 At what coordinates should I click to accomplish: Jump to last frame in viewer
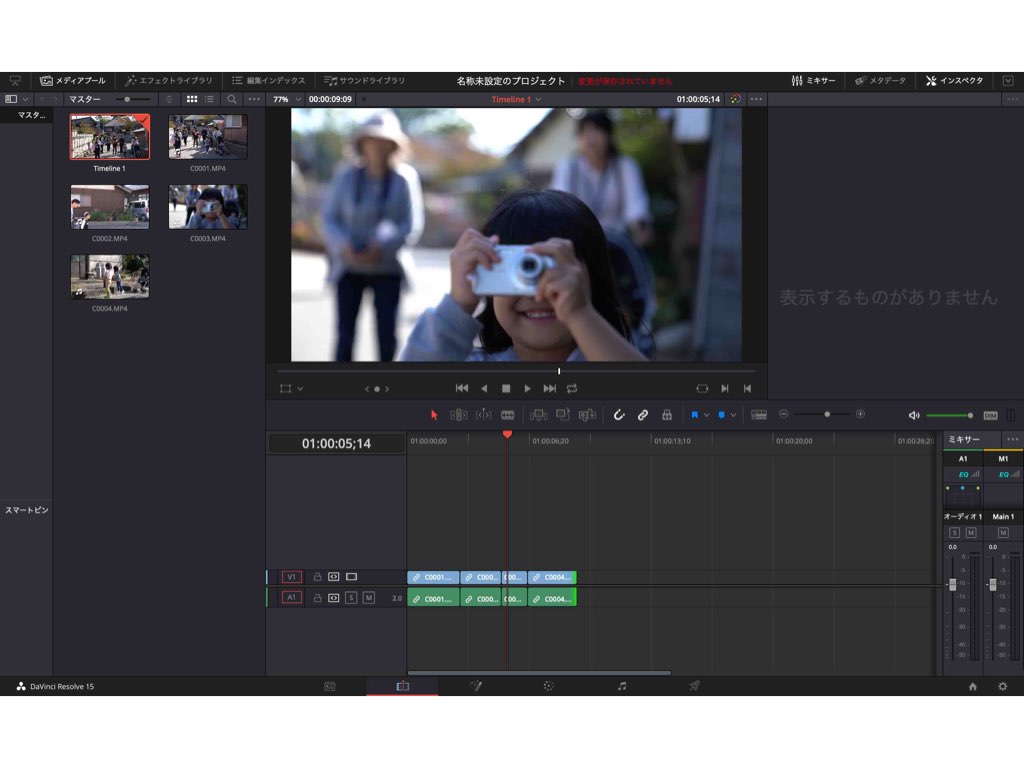pyautogui.click(x=550, y=388)
